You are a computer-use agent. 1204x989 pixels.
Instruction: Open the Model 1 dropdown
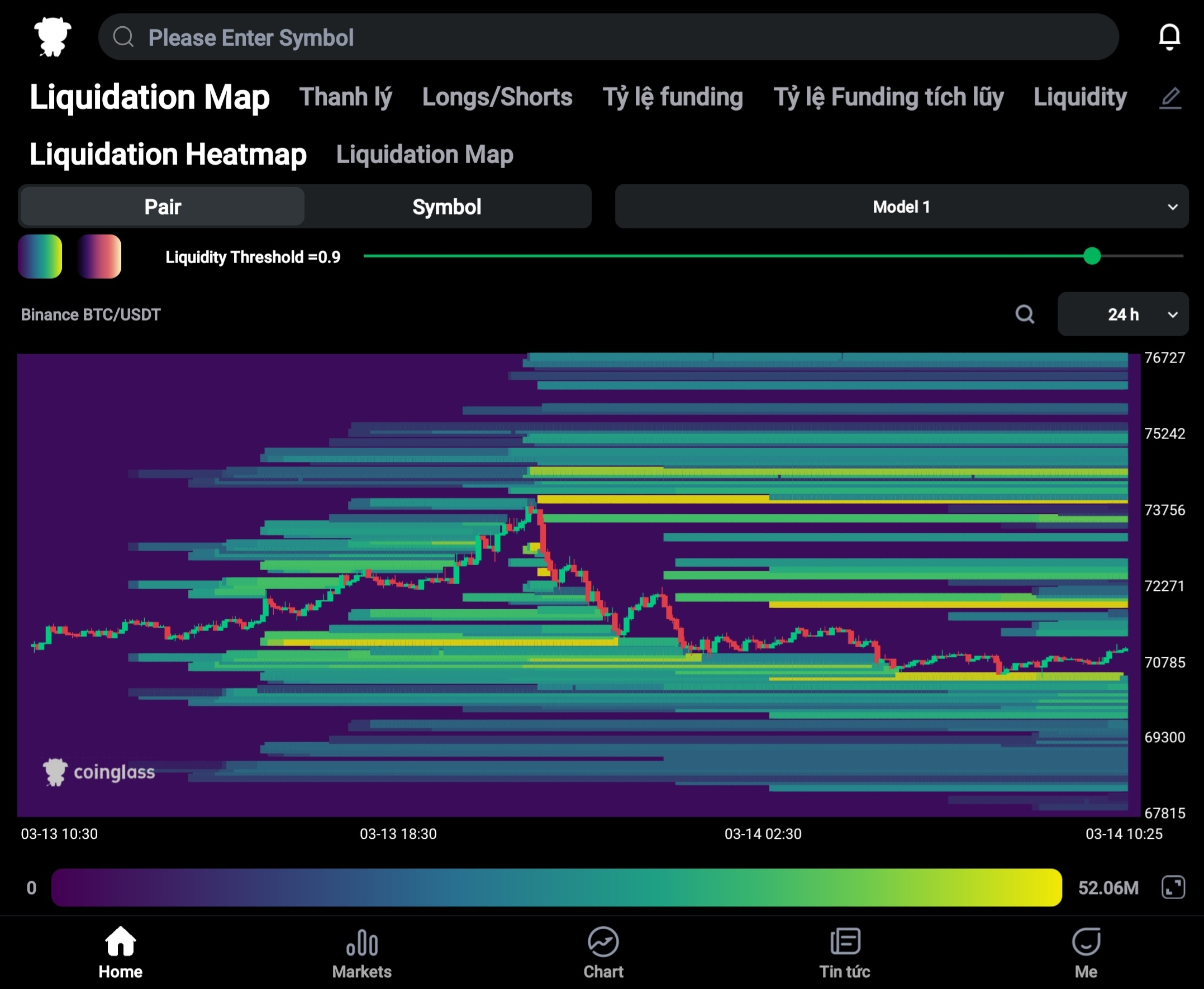pyautogui.click(x=901, y=207)
